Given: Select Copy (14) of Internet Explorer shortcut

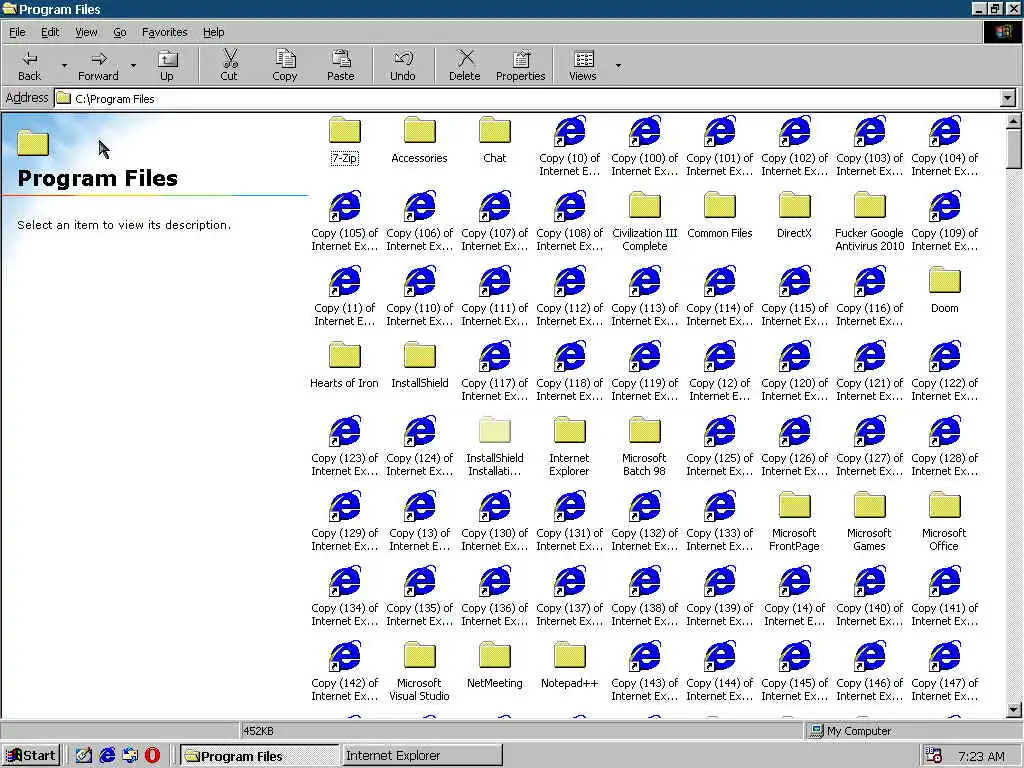Looking at the screenshot, I should 795,597.
